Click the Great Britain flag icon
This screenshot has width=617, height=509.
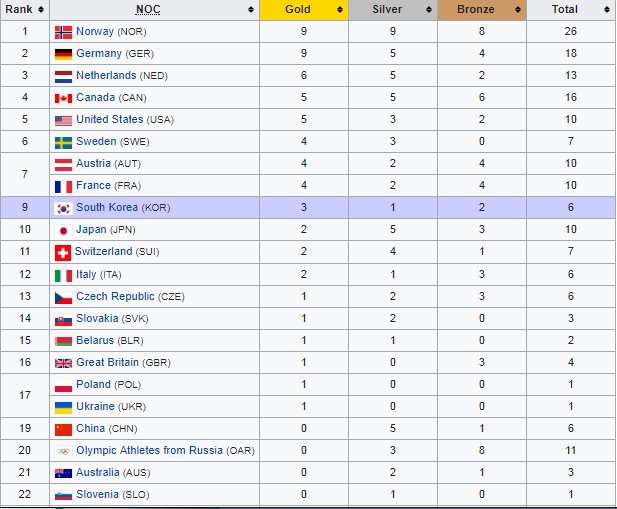[63, 362]
